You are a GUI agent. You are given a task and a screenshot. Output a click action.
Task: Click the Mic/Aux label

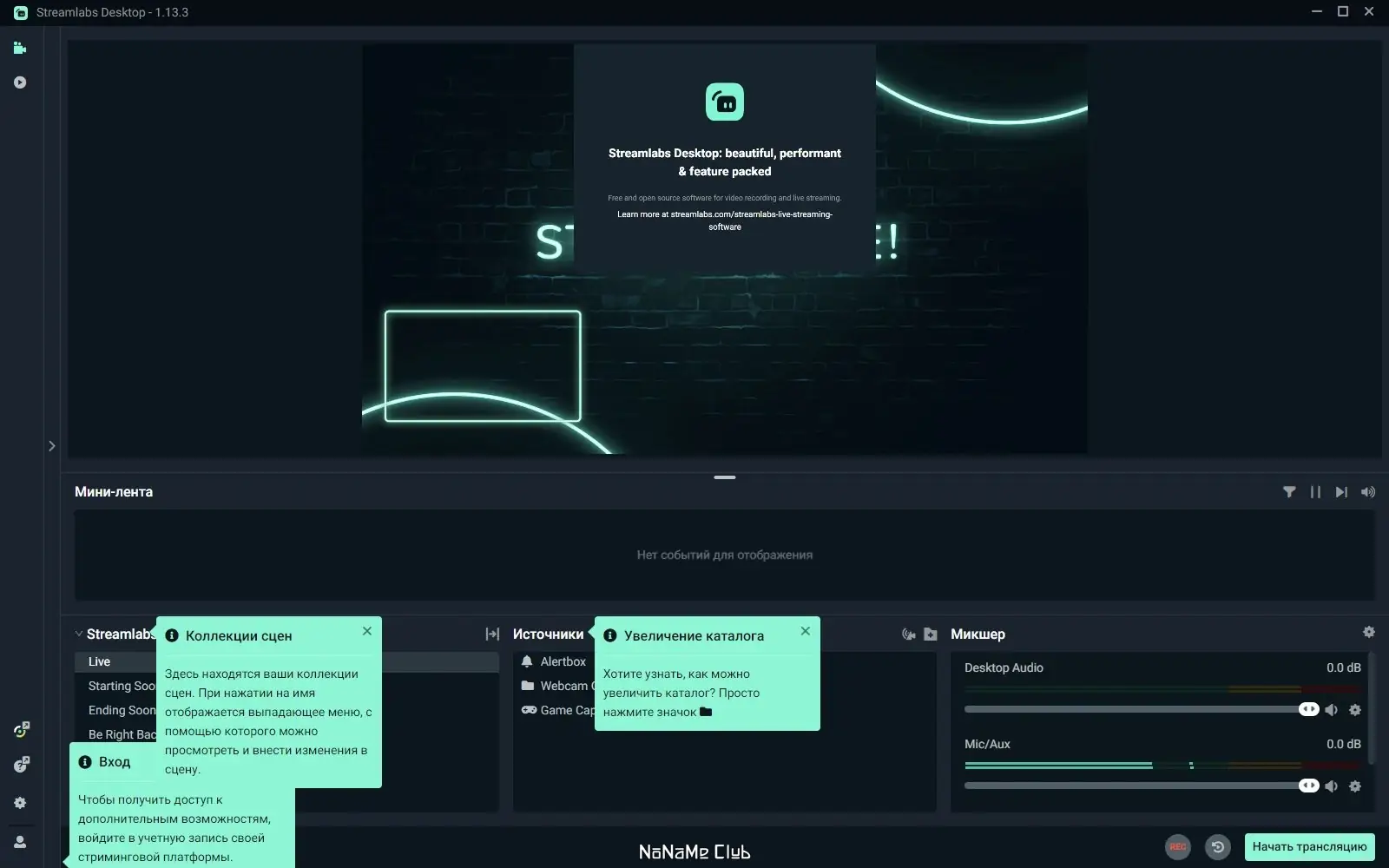(x=987, y=744)
